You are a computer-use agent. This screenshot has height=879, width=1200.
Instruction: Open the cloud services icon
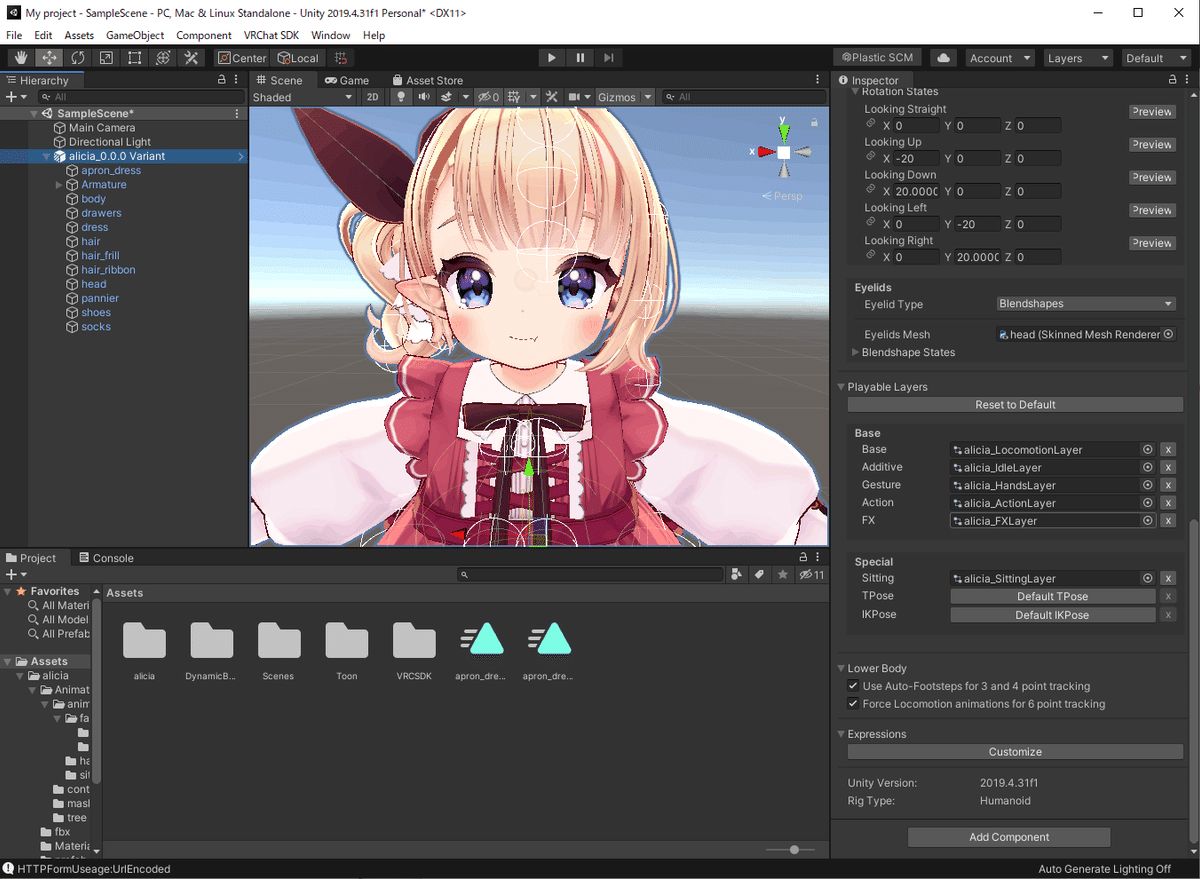(x=942, y=58)
